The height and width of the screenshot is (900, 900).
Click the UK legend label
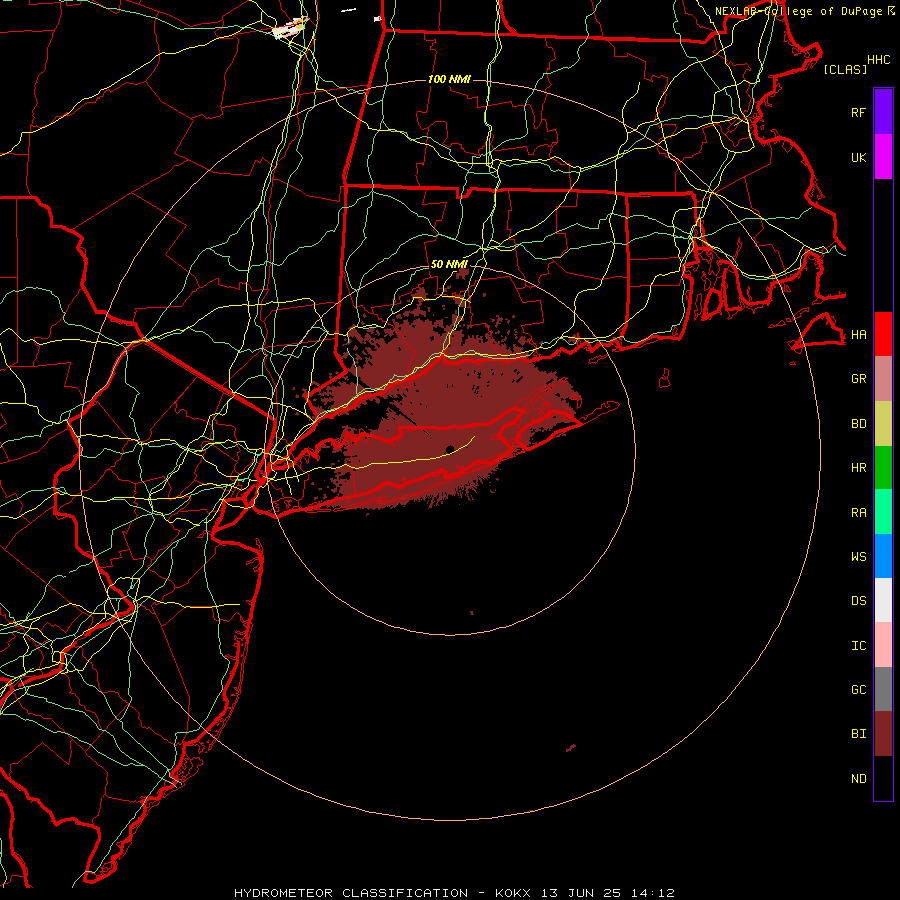point(858,157)
